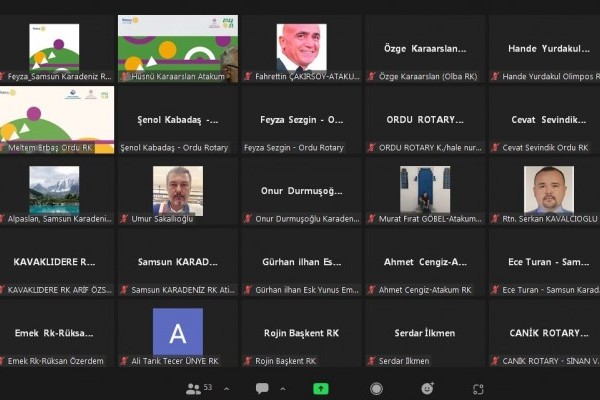Screen dimensions: 600x400
Task: Open the Chat panel icon
Action: tap(262, 389)
